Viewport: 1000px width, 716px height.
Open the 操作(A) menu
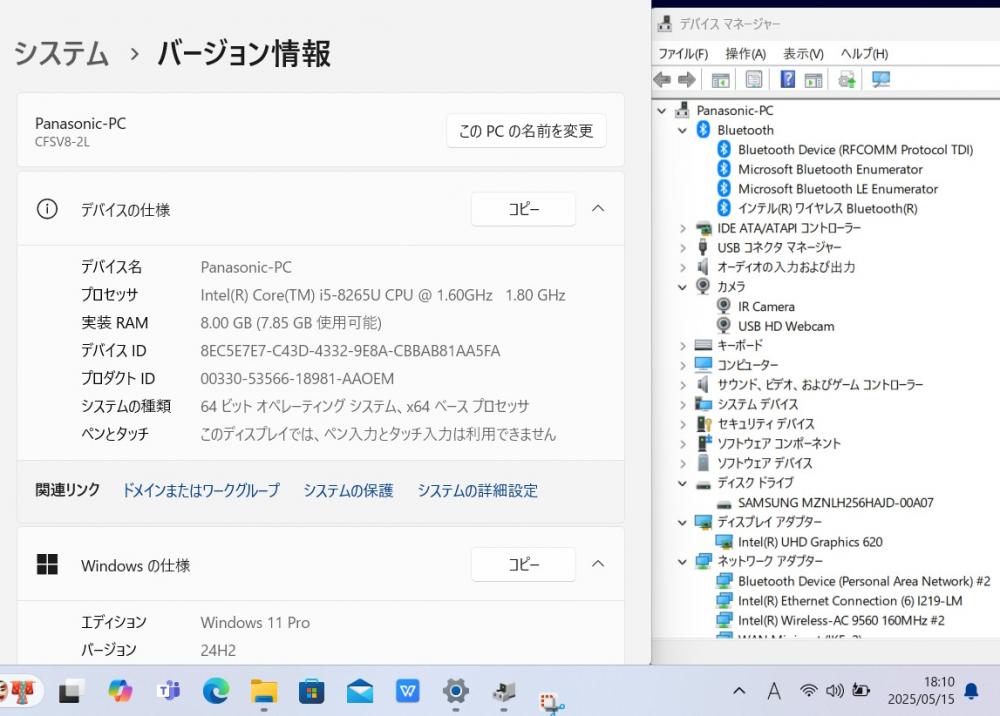746,54
